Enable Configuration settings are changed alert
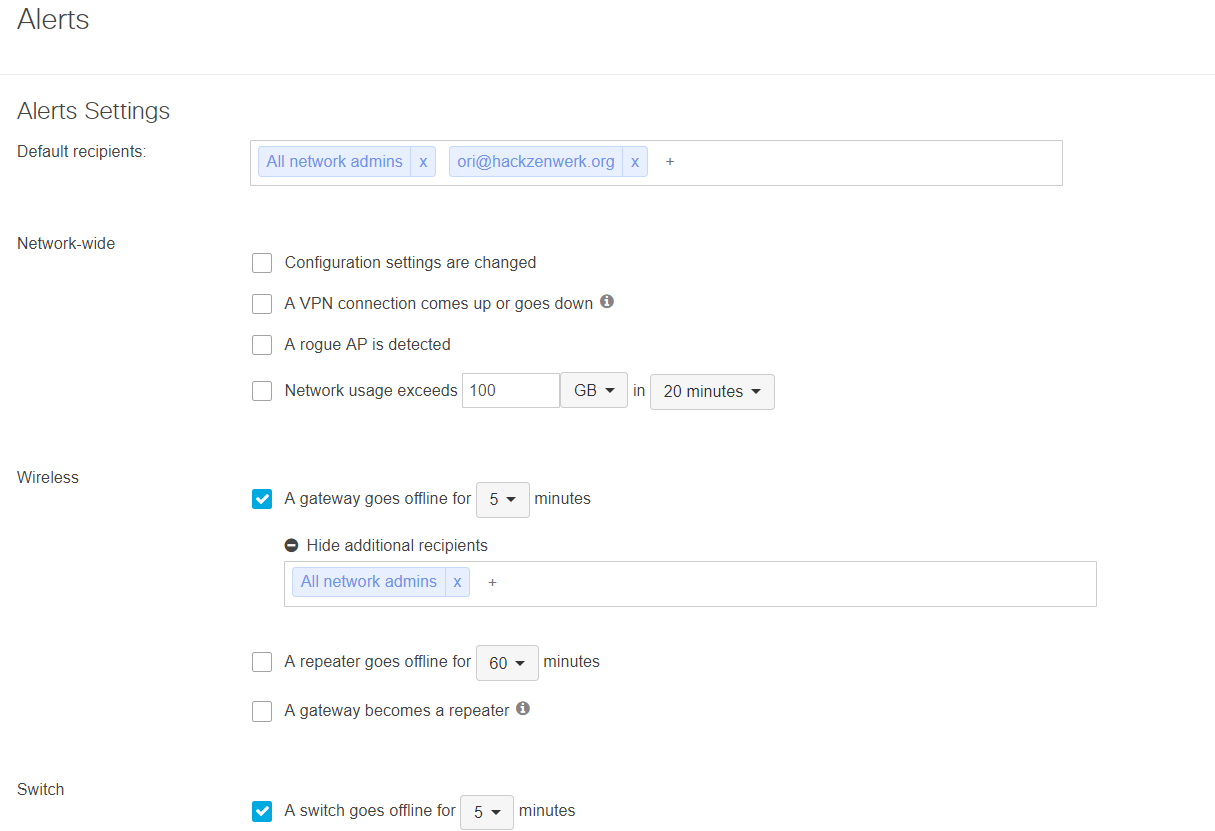1215x831 pixels. tap(262, 263)
